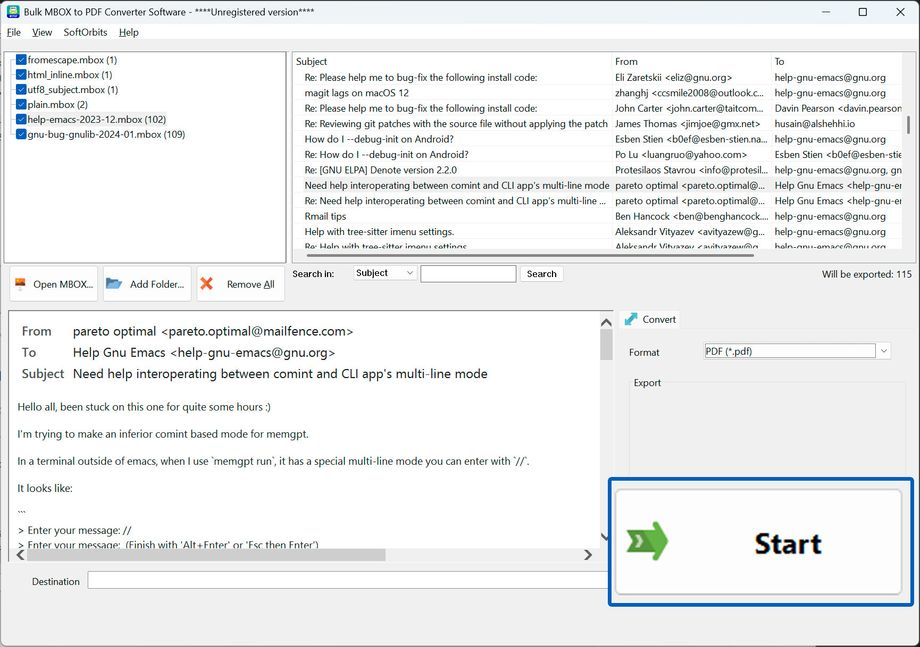Click the green arrow Start icon
Viewport: 920px width, 647px height.
tap(647, 541)
